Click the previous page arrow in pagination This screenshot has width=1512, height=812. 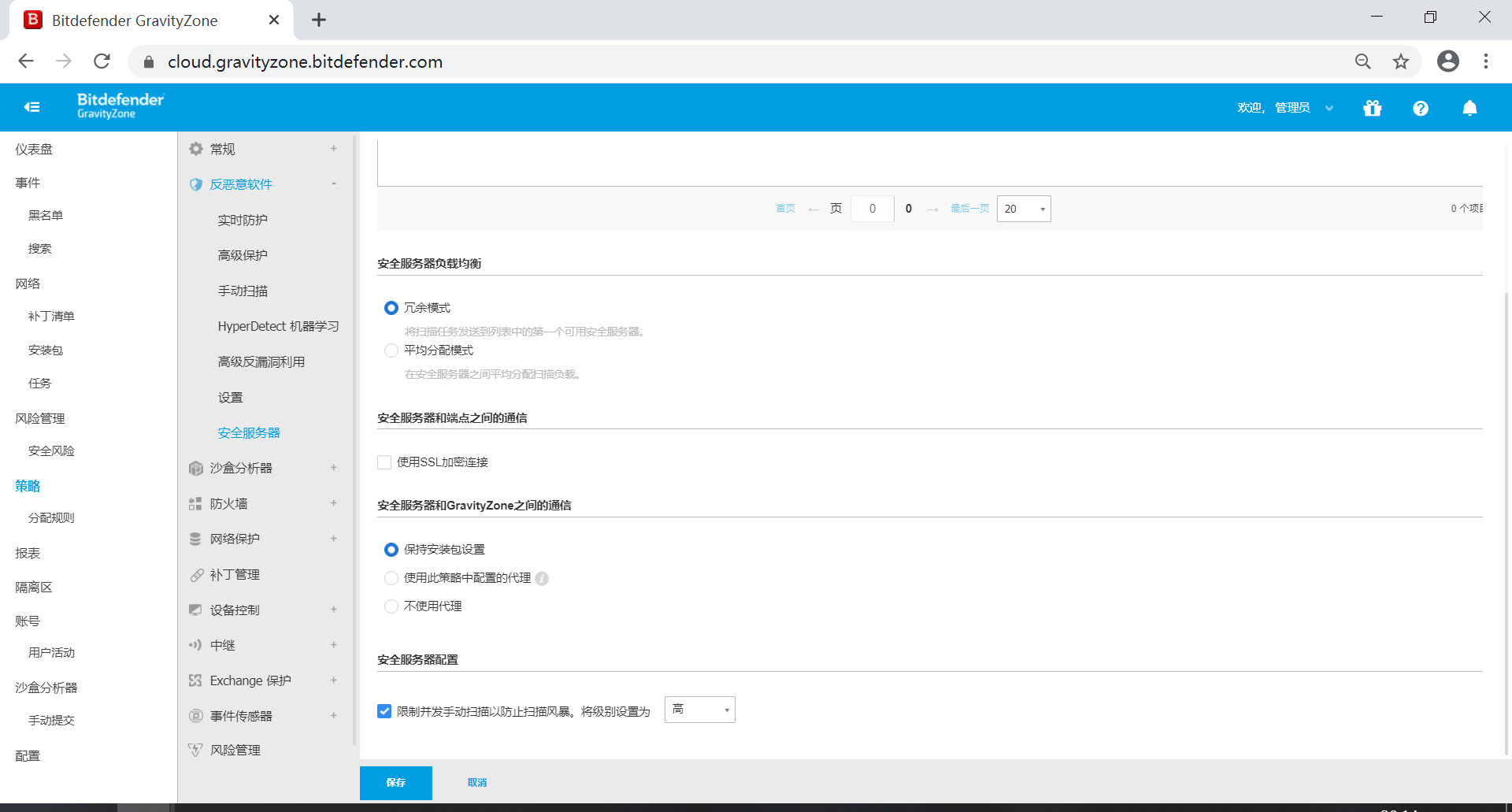click(814, 209)
